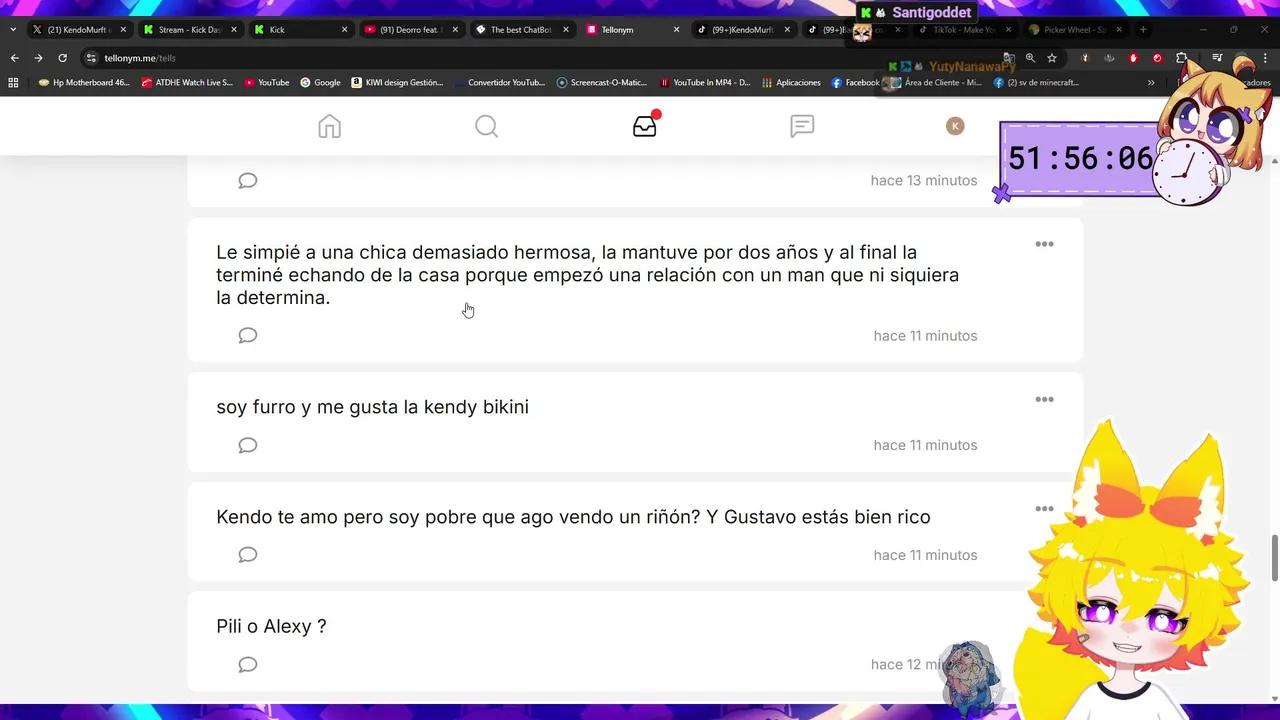Image resolution: width=1280 pixels, height=720 pixels.
Task: Click the 'Kendo te amo pero soy pobre' tell text
Action: pos(573,517)
